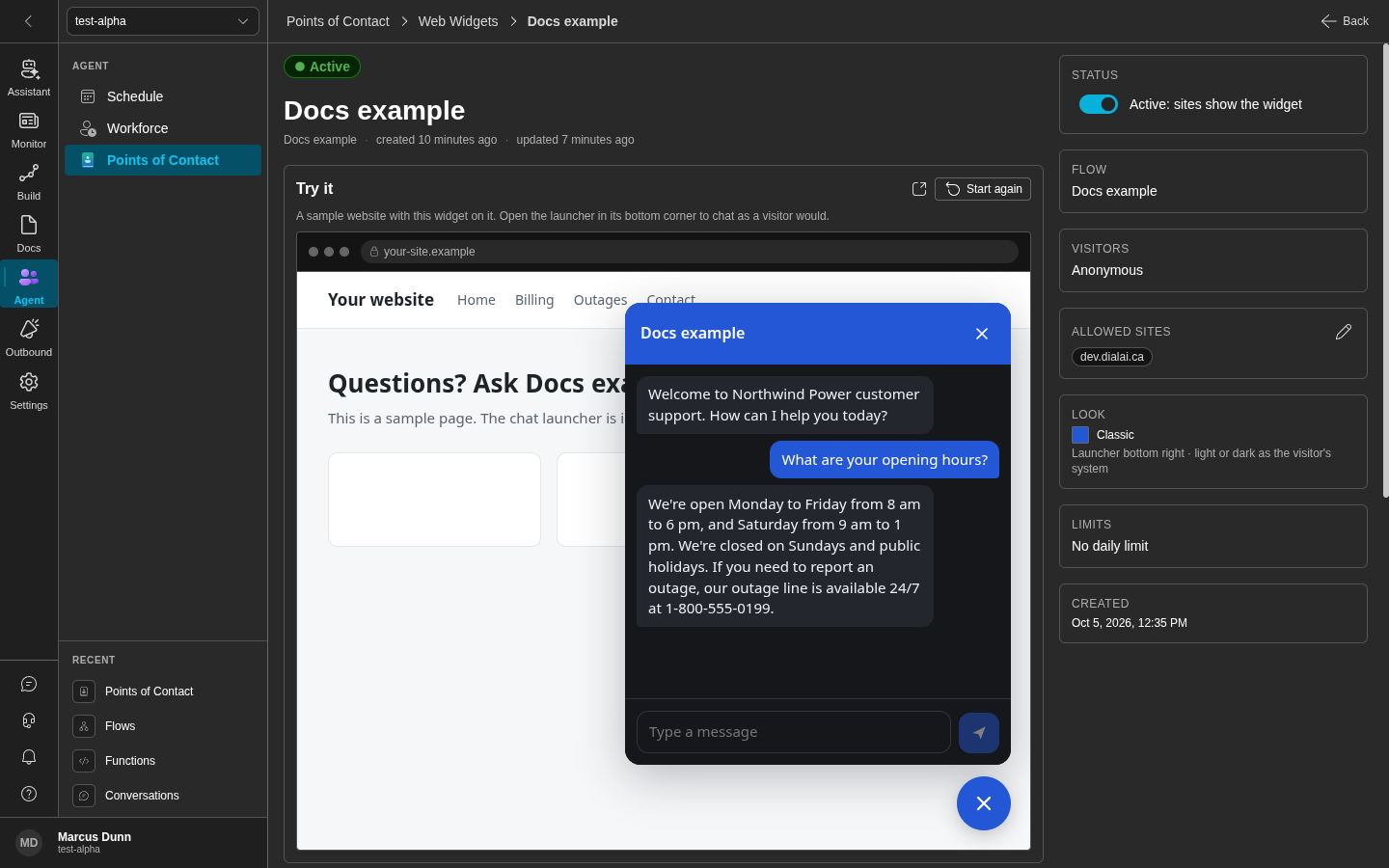The height and width of the screenshot is (868, 1389).
Task: Go to Web Widgets breadcrumb
Action: 458,21
